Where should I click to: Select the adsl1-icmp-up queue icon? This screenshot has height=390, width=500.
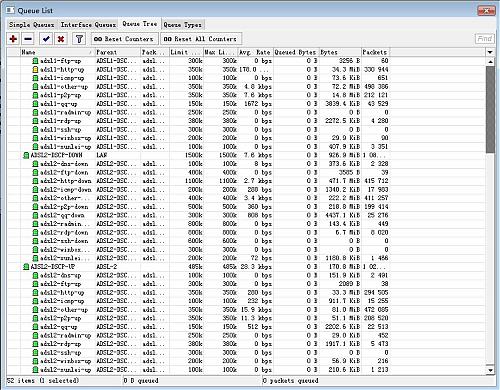(35, 78)
